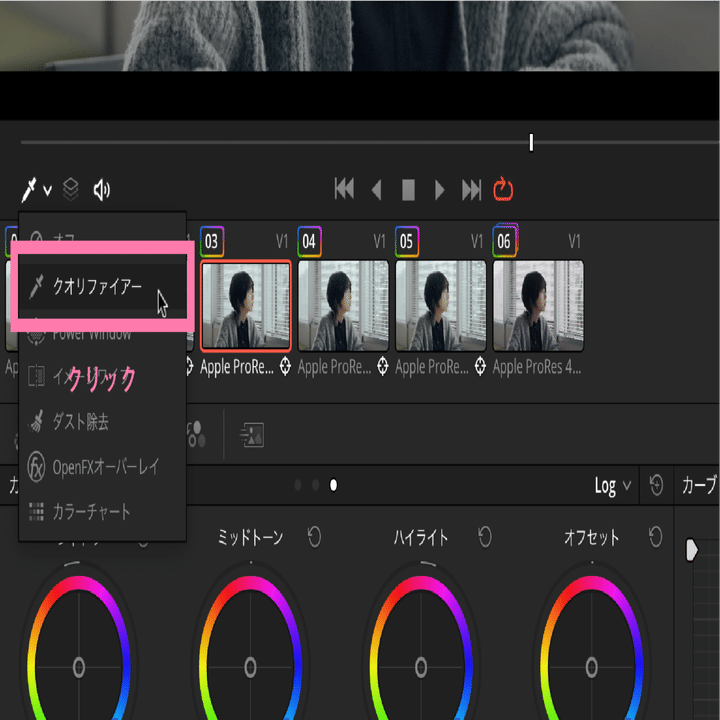The height and width of the screenshot is (720, 720).
Task: Click the layers stack icon
Action: pos(70,190)
